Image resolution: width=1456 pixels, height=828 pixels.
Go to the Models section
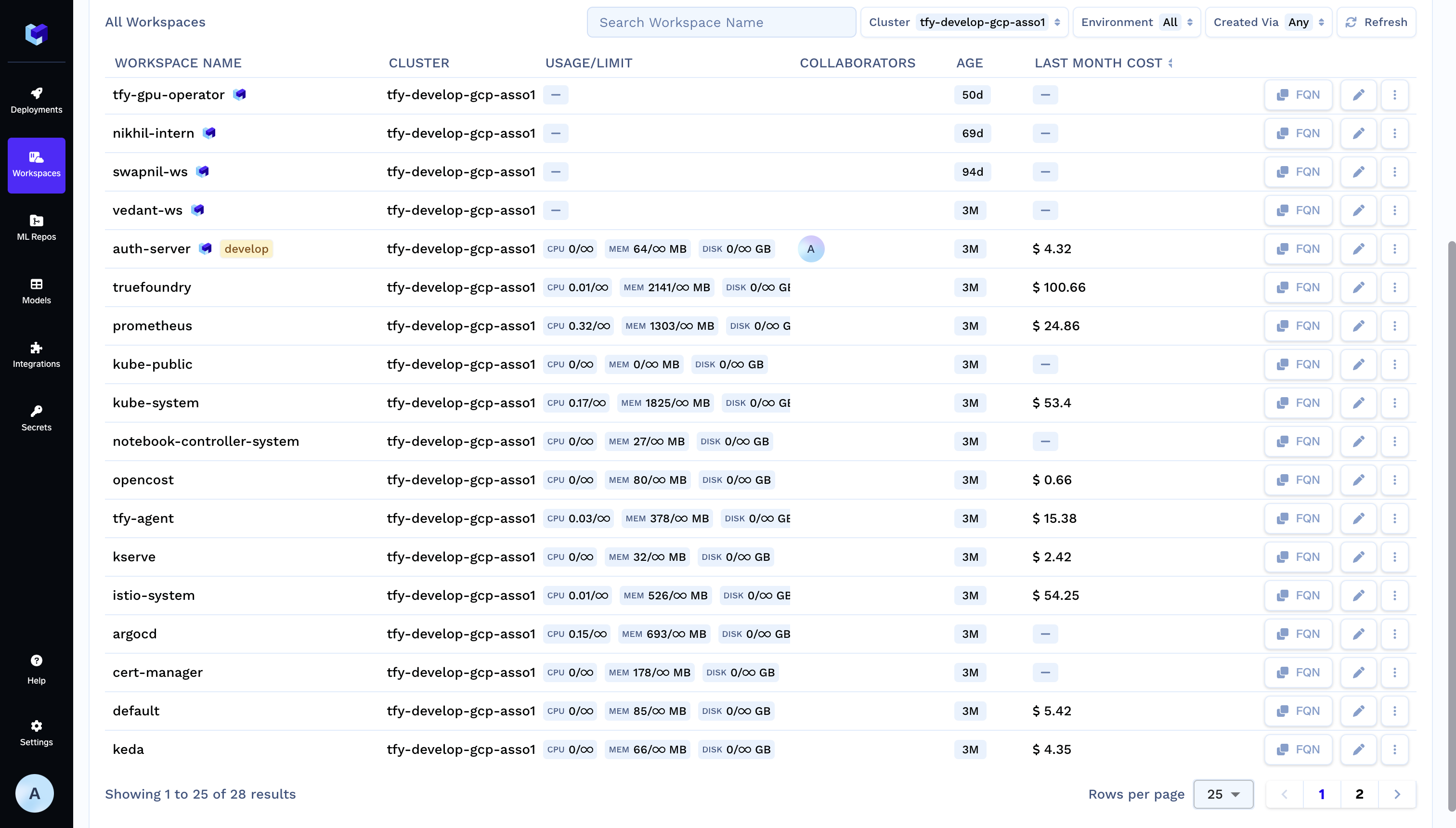(37, 291)
